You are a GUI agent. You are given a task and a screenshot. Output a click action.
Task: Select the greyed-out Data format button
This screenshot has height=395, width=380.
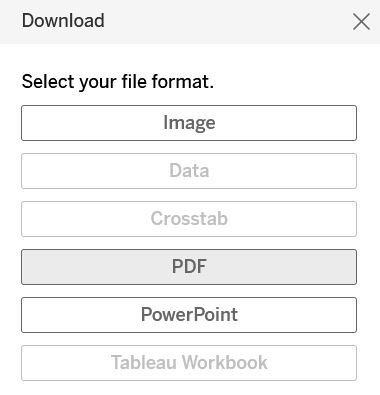(x=189, y=171)
